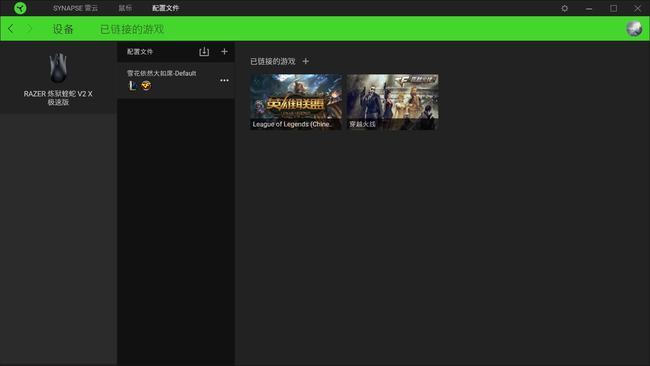The height and width of the screenshot is (366, 650).
Task: Minimize the Razer Synapse window
Action: pyautogui.click(x=589, y=8)
